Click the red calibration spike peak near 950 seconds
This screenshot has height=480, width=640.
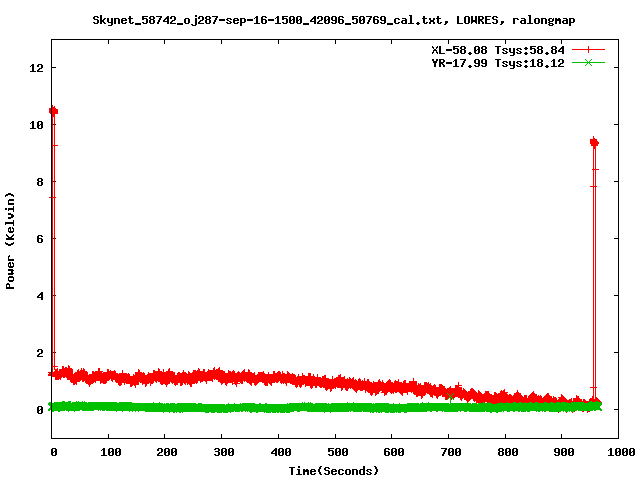click(594, 142)
